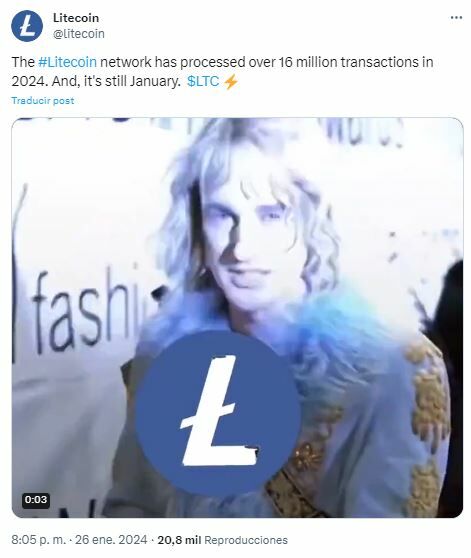
Task: Click the #Litecoin hashtag
Action: (67, 62)
